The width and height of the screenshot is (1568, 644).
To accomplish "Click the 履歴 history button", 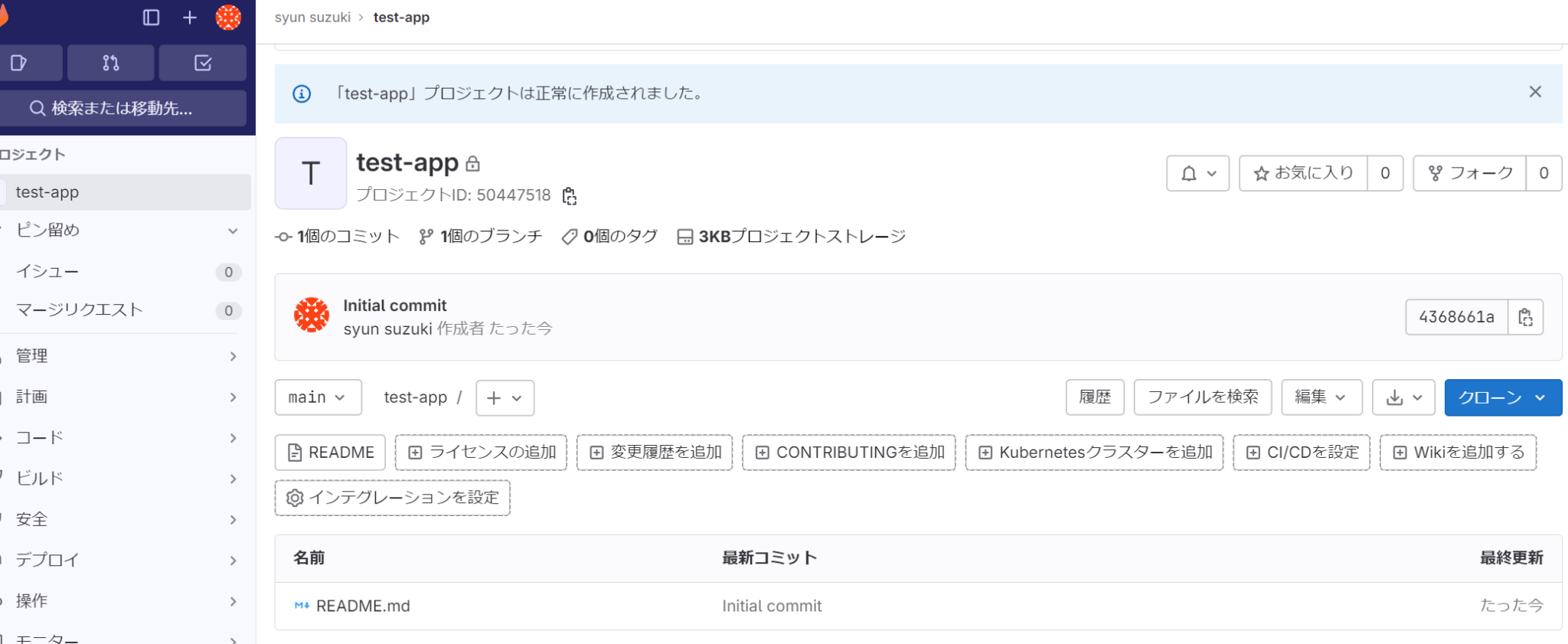I will [x=1094, y=397].
